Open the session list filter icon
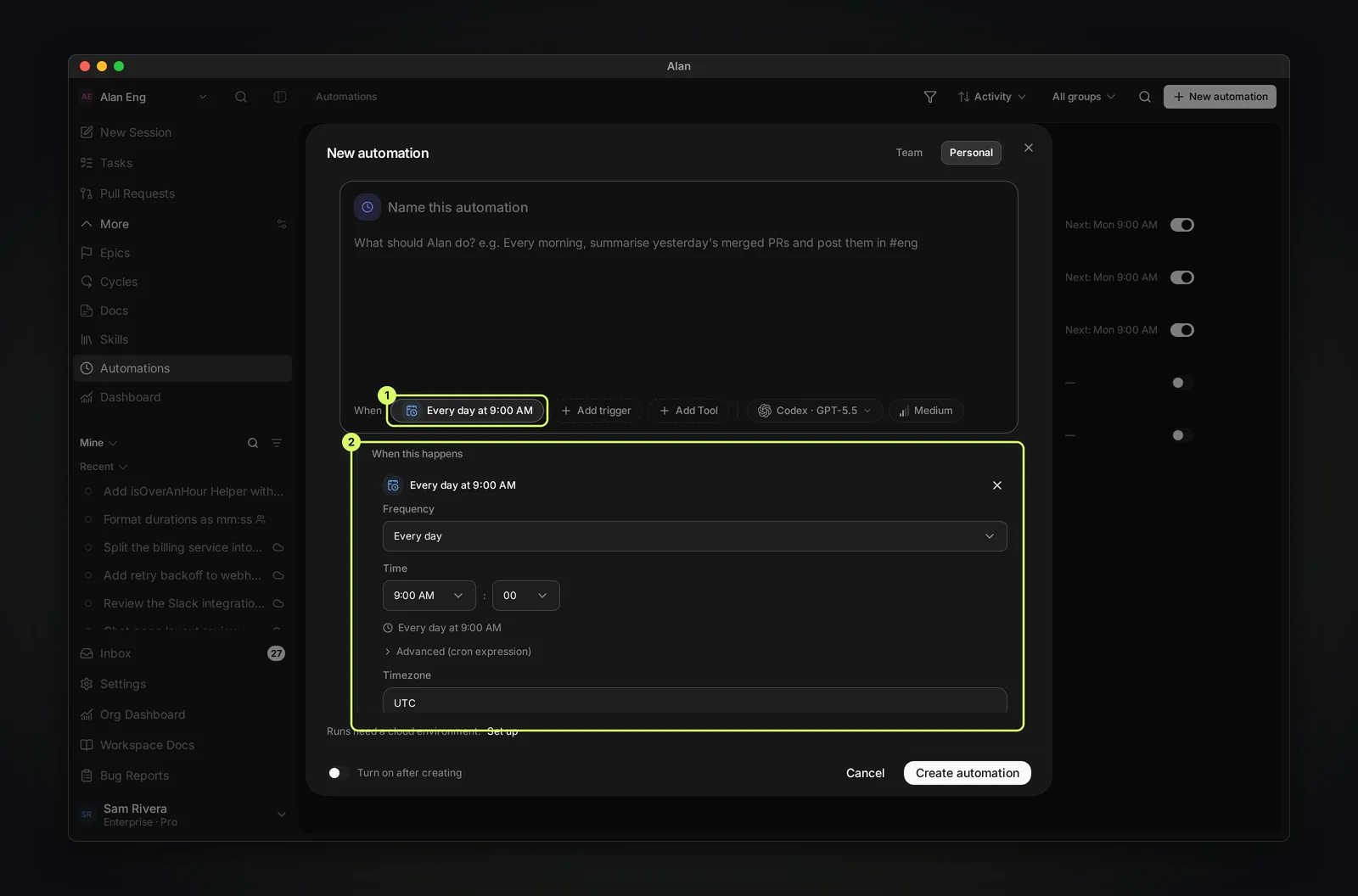 (x=277, y=443)
